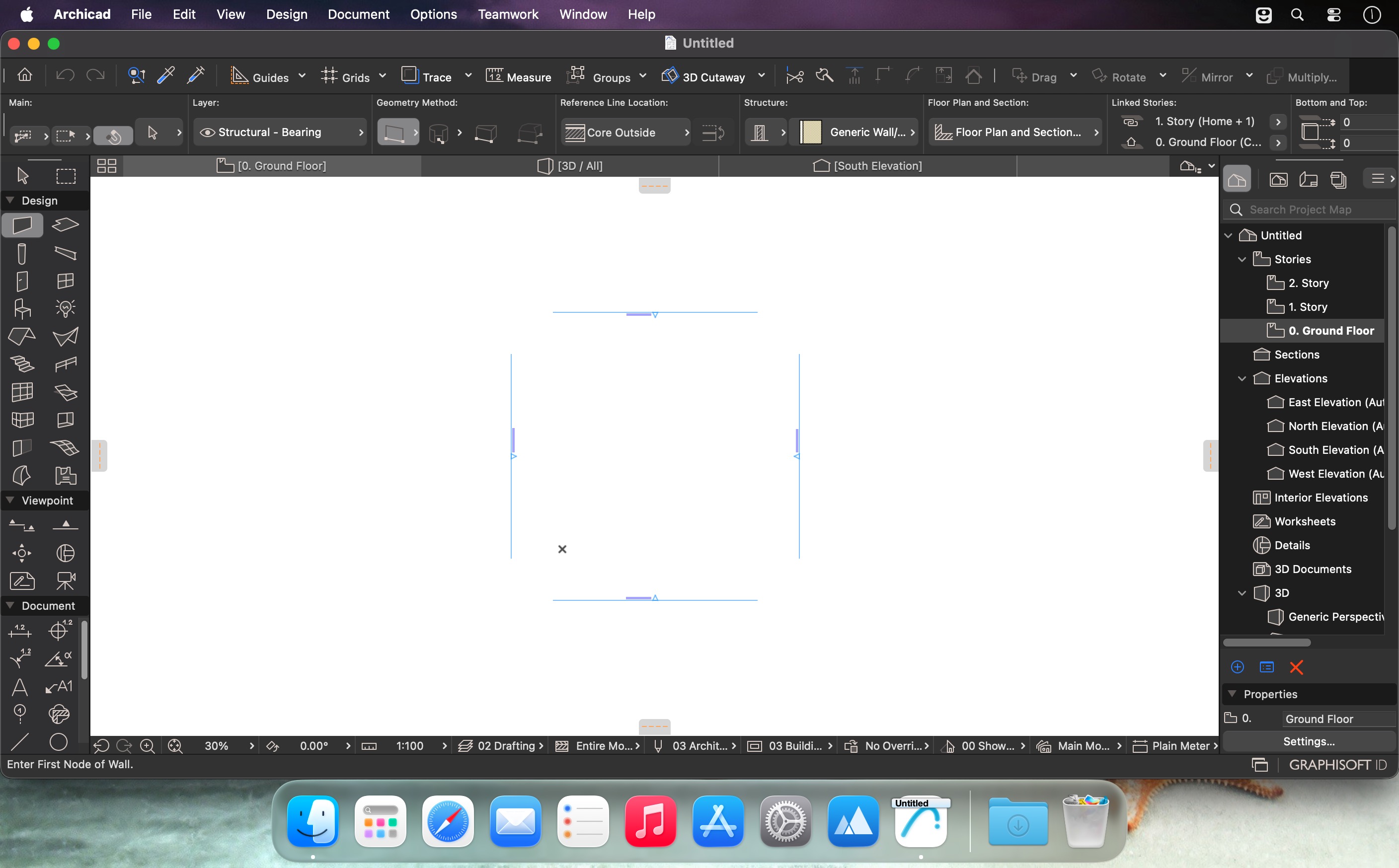Click the Generic Wall fill color swatch
Viewport: 1399px width, 868px height.
(810, 133)
